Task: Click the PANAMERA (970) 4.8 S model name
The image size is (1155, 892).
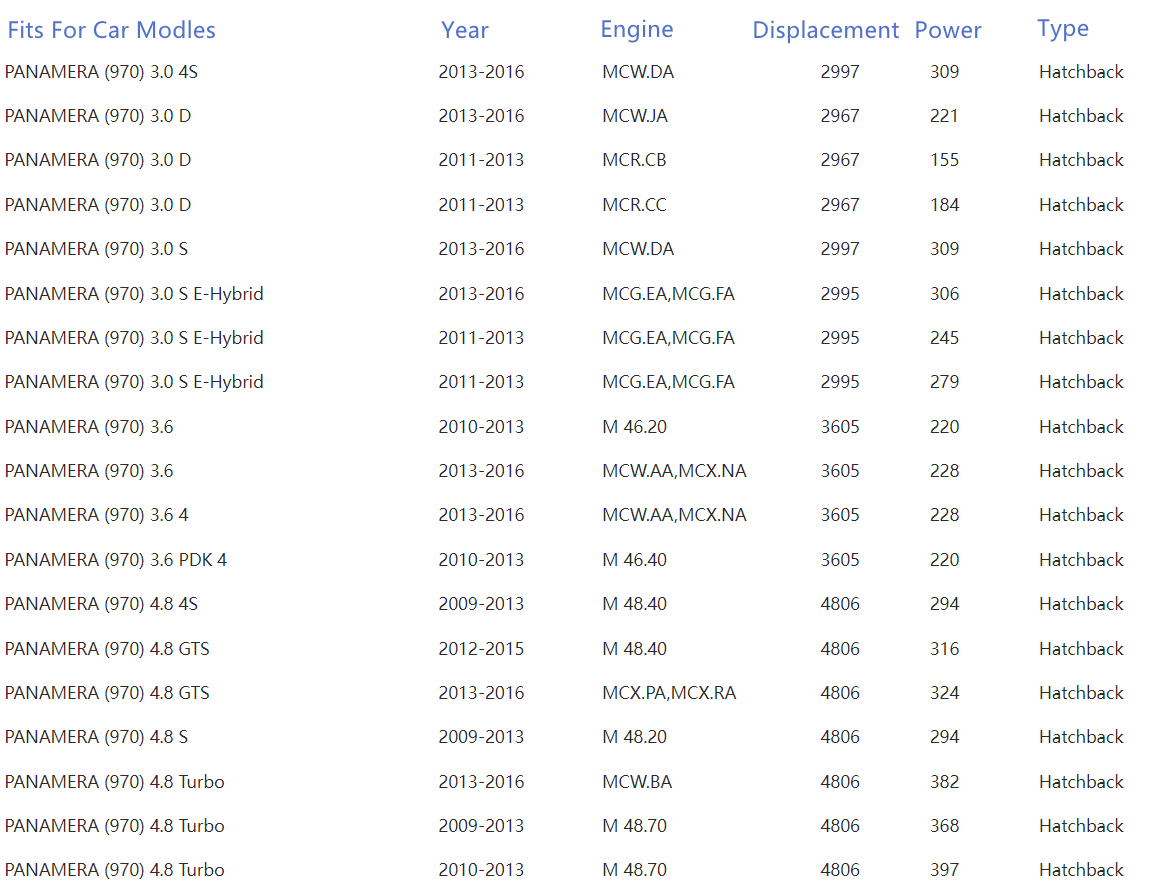Action: click(96, 737)
